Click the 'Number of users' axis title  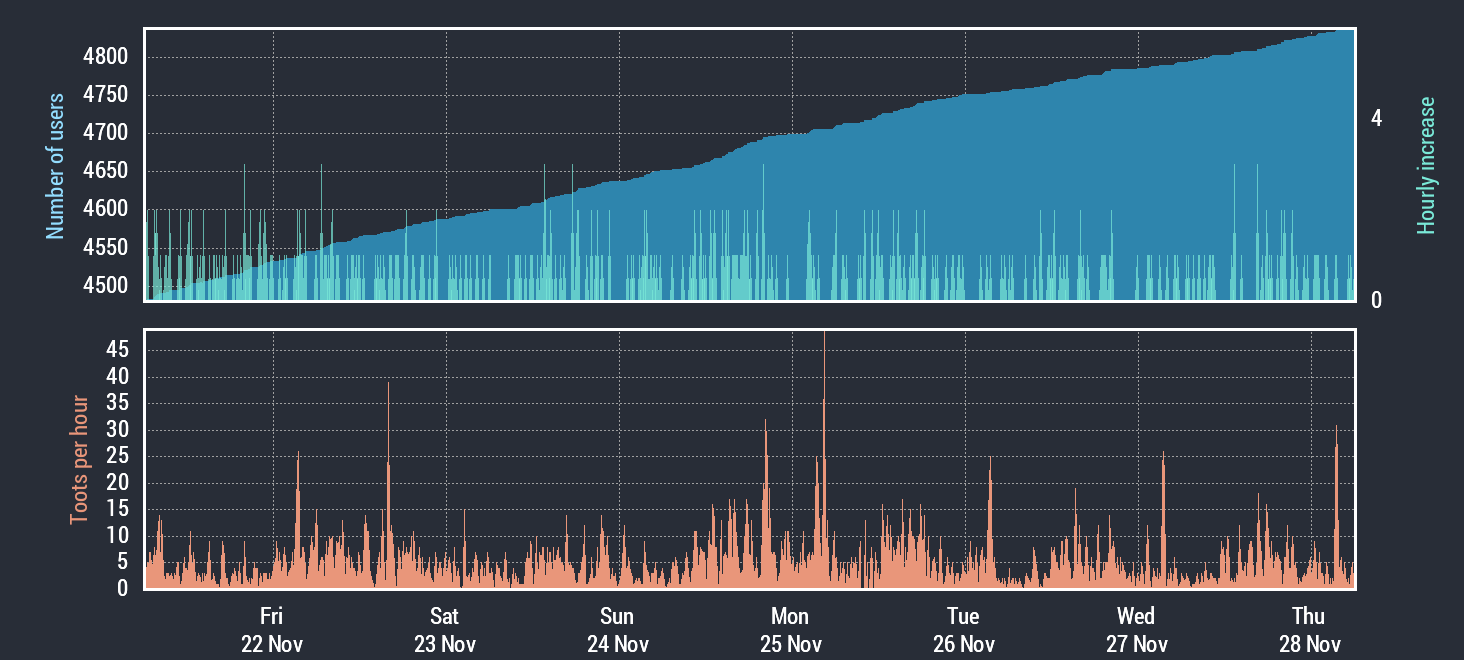click(x=55, y=166)
